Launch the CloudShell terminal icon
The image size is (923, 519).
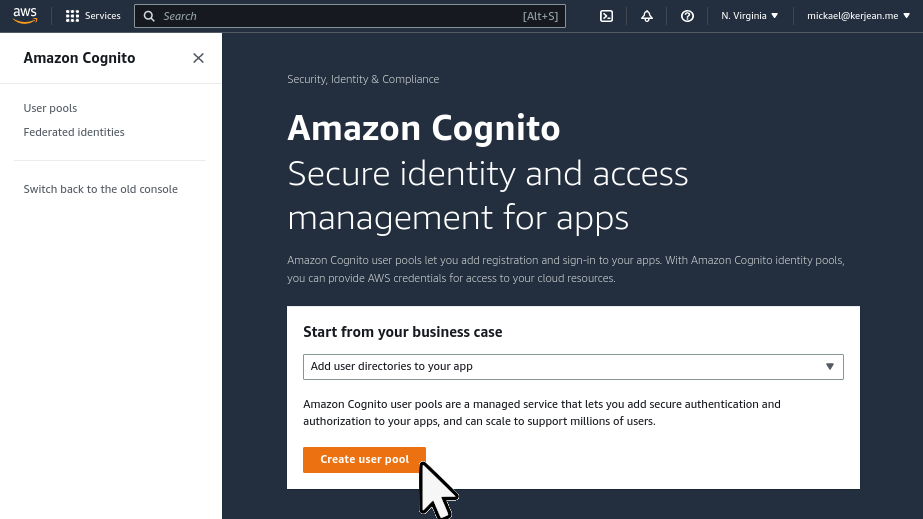click(x=606, y=16)
